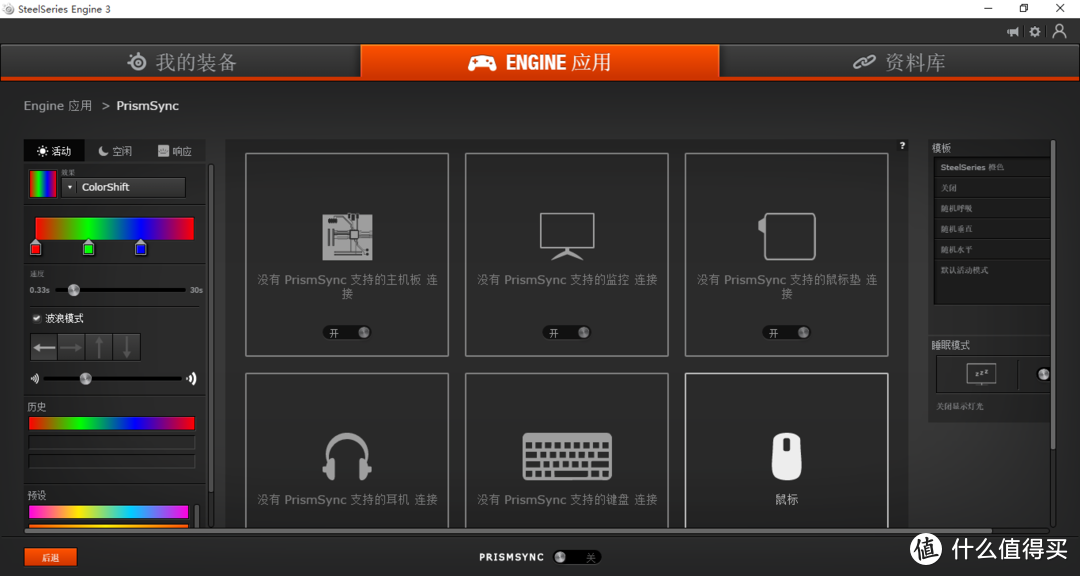Click the 鼠标 device label
The width and height of the screenshot is (1080, 576).
(x=787, y=500)
